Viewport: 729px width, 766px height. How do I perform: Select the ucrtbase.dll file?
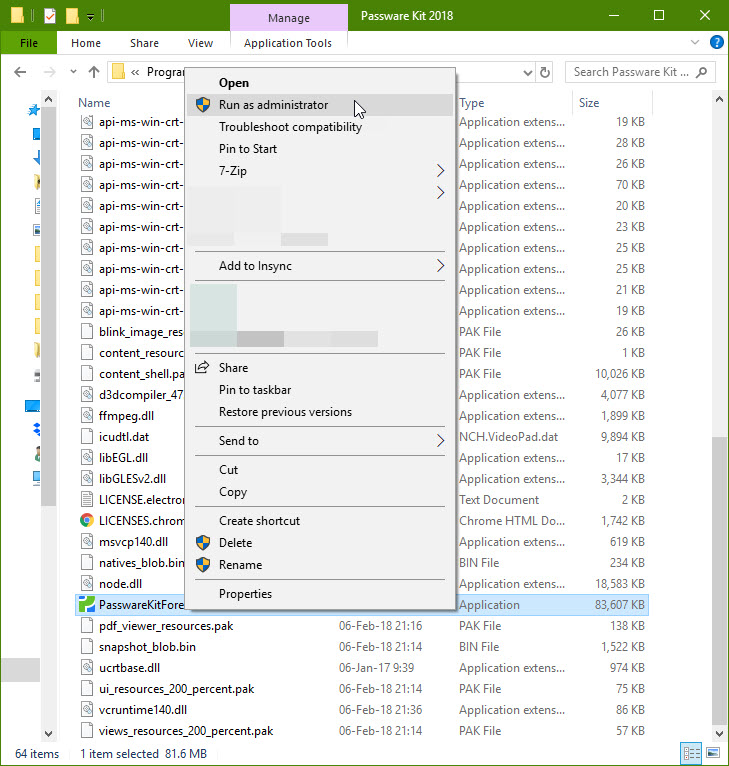[x=129, y=668]
